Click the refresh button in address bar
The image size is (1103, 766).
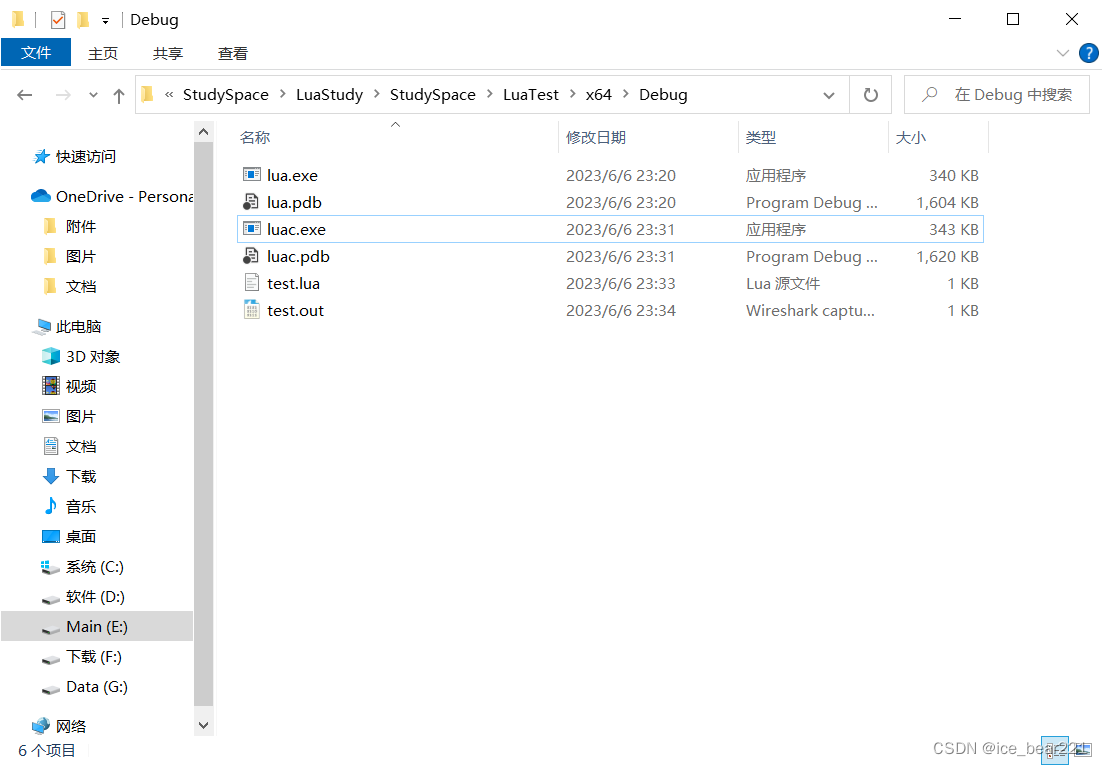[870, 94]
